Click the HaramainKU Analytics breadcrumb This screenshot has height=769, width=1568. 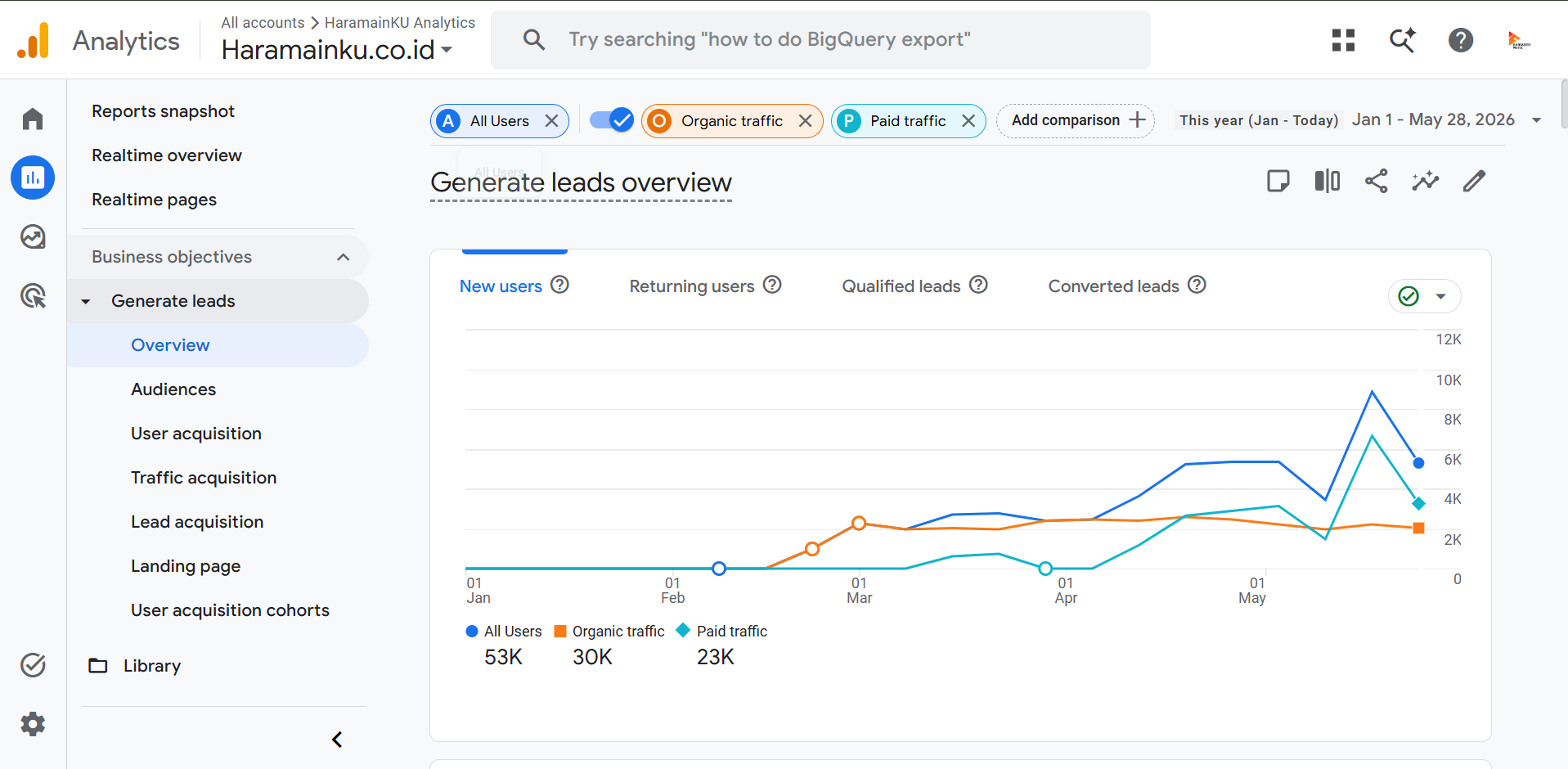pyautogui.click(x=400, y=23)
